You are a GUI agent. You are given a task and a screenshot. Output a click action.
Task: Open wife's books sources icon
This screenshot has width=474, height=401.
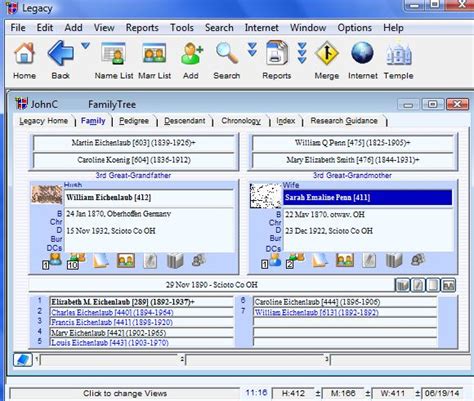[x=394, y=260]
